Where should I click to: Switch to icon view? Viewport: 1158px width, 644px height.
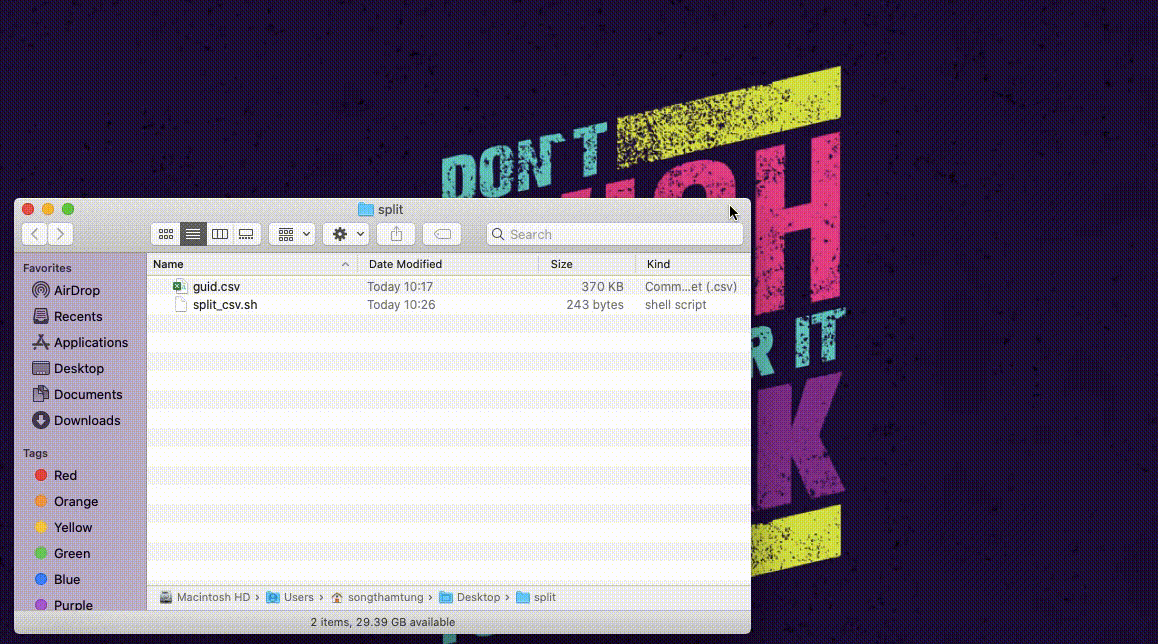click(x=165, y=234)
